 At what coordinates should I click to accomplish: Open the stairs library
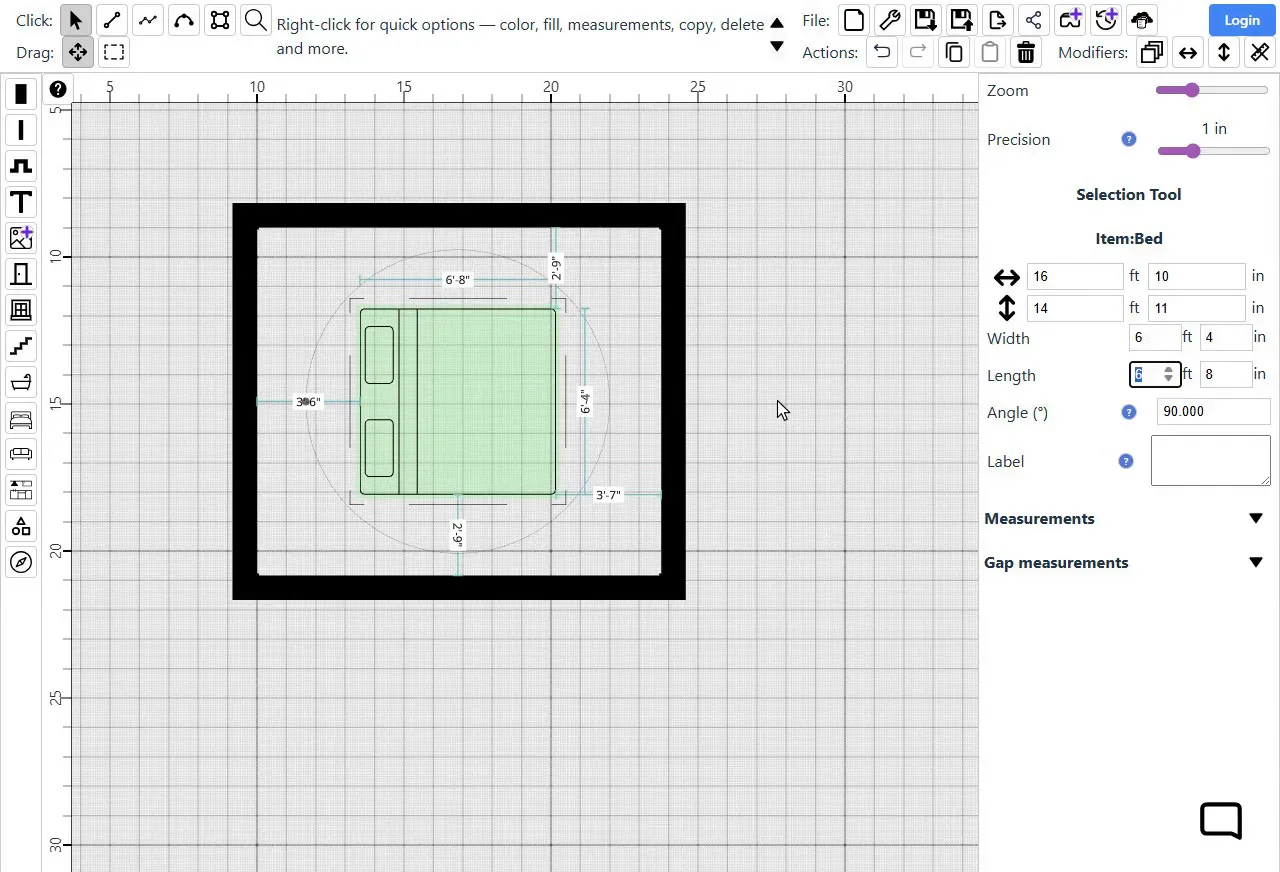click(21, 346)
